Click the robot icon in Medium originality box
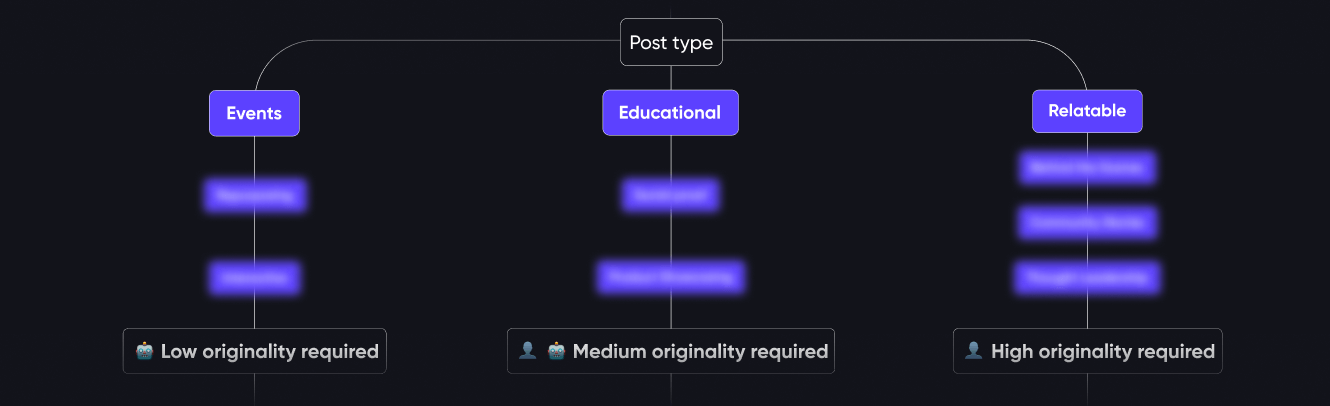 557,351
